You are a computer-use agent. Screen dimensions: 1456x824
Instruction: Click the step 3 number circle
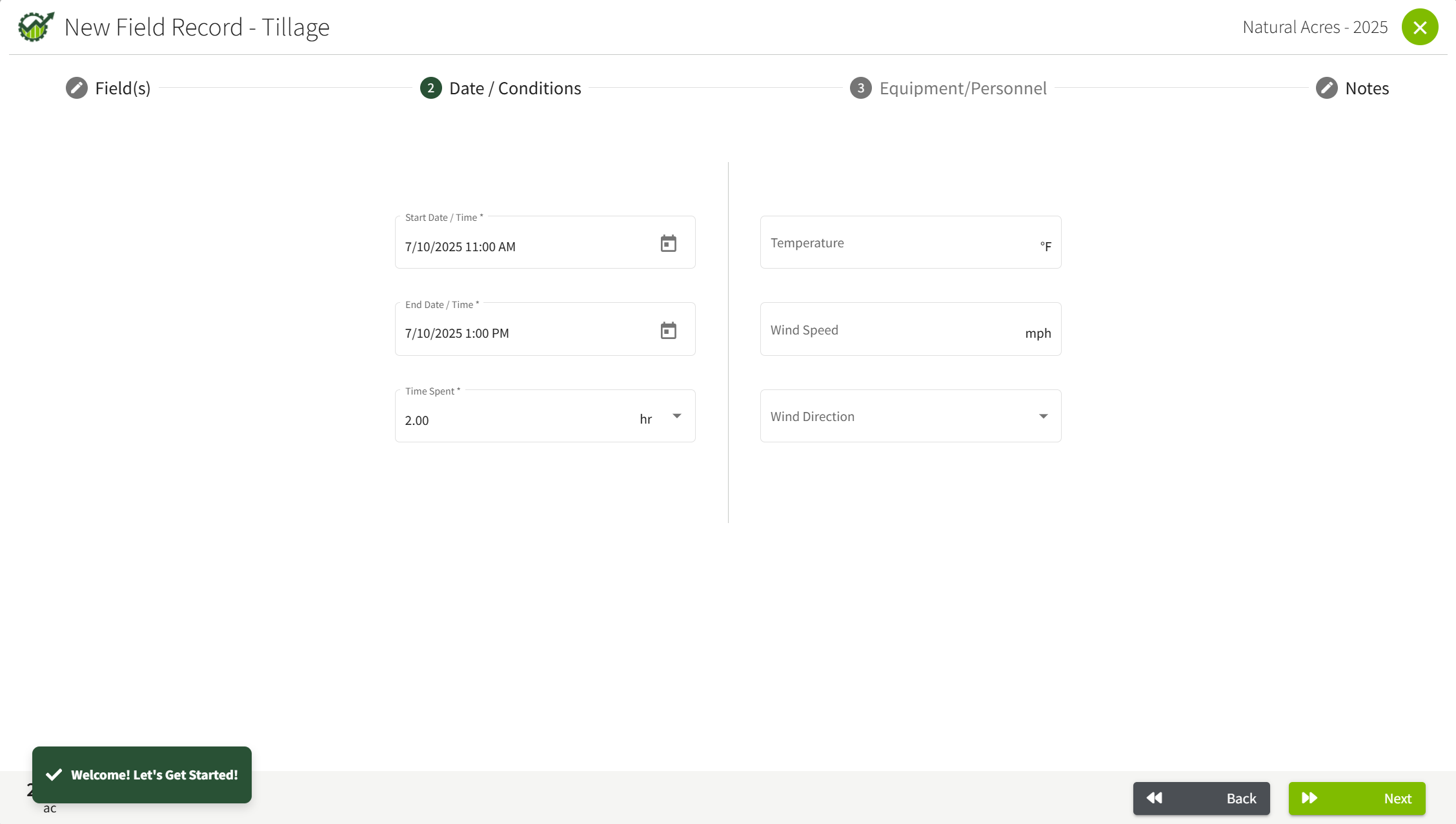coord(861,88)
